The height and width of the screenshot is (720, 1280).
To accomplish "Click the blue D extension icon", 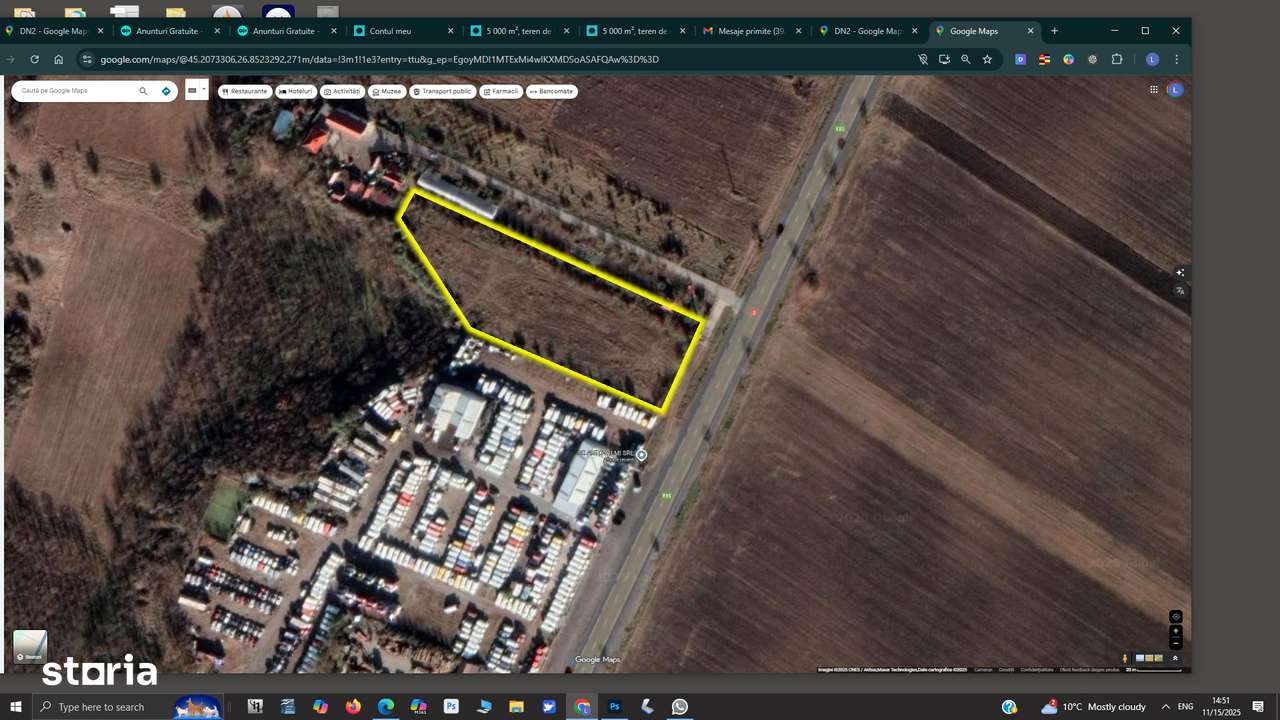I will coord(1020,59).
